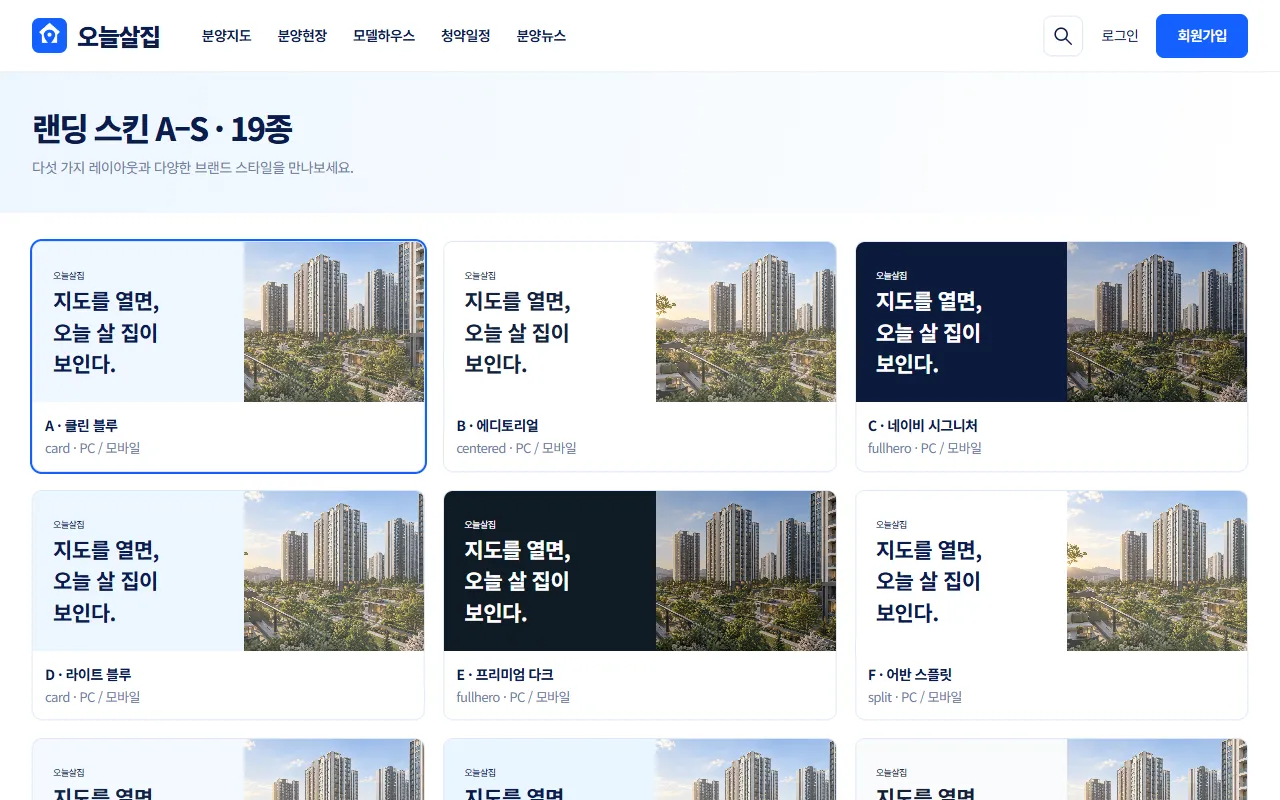This screenshot has height=800, width=1280.
Task: Select 모델하우스 in the navigation
Action: 384,36
